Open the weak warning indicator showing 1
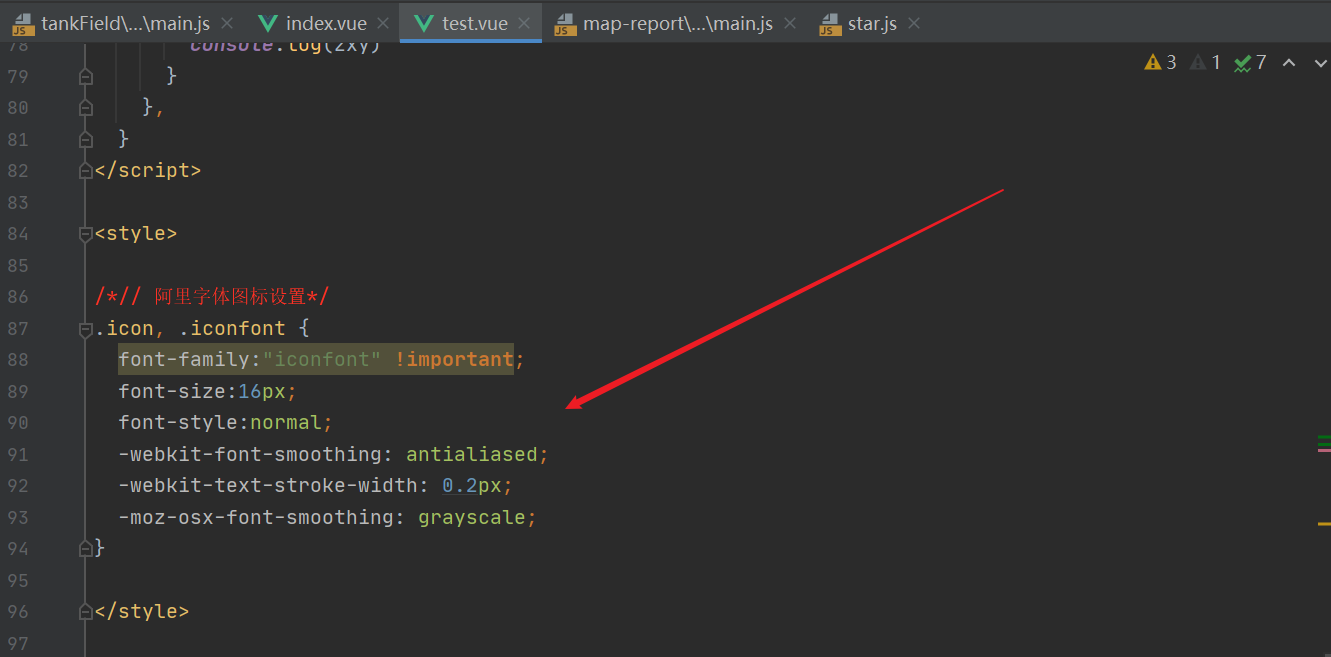Viewport: 1331px width, 657px height. pyautogui.click(x=1206, y=63)
